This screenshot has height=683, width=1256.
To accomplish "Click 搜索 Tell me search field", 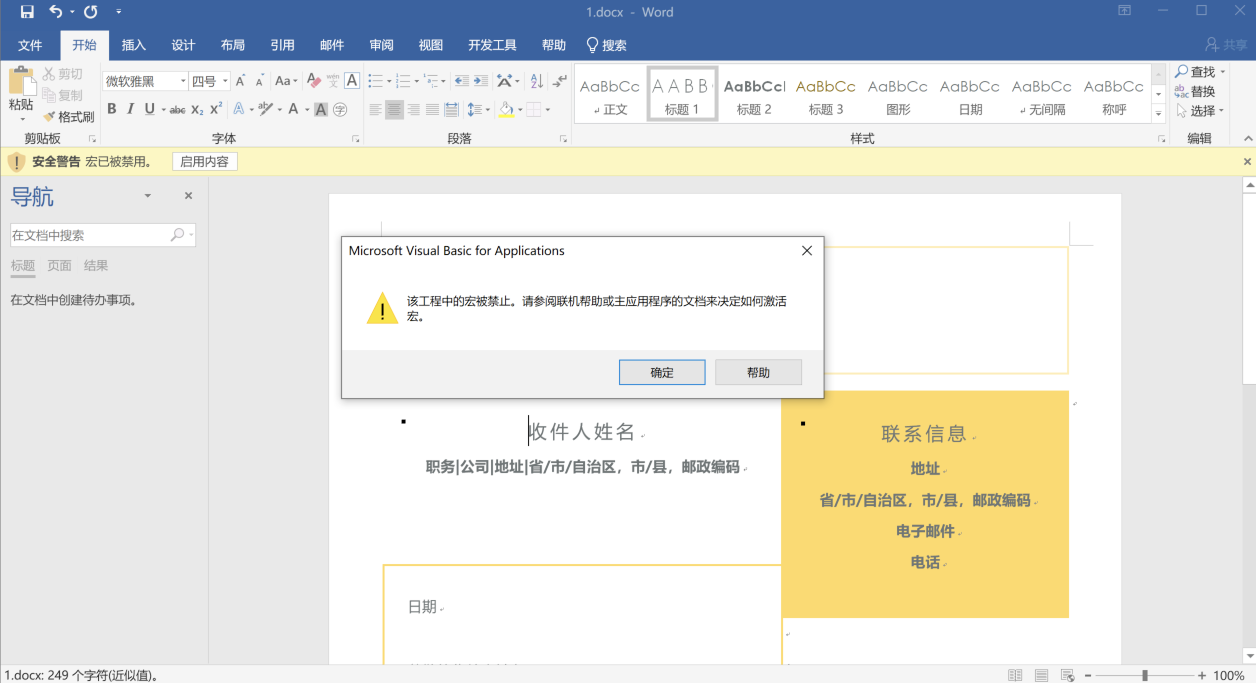I will pos(606,45).
